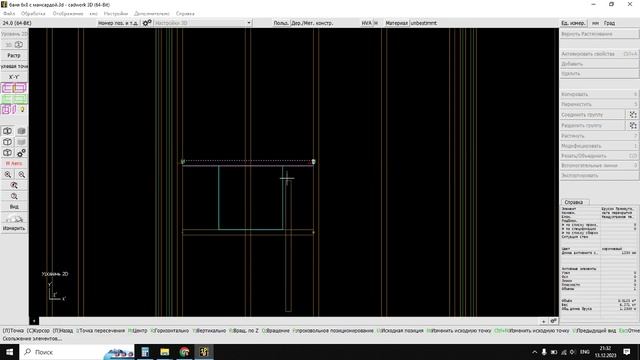This screenshot has height=360, width=640.
Task: Click the top wireframe cube icon
Action: (x=7, y=131)
